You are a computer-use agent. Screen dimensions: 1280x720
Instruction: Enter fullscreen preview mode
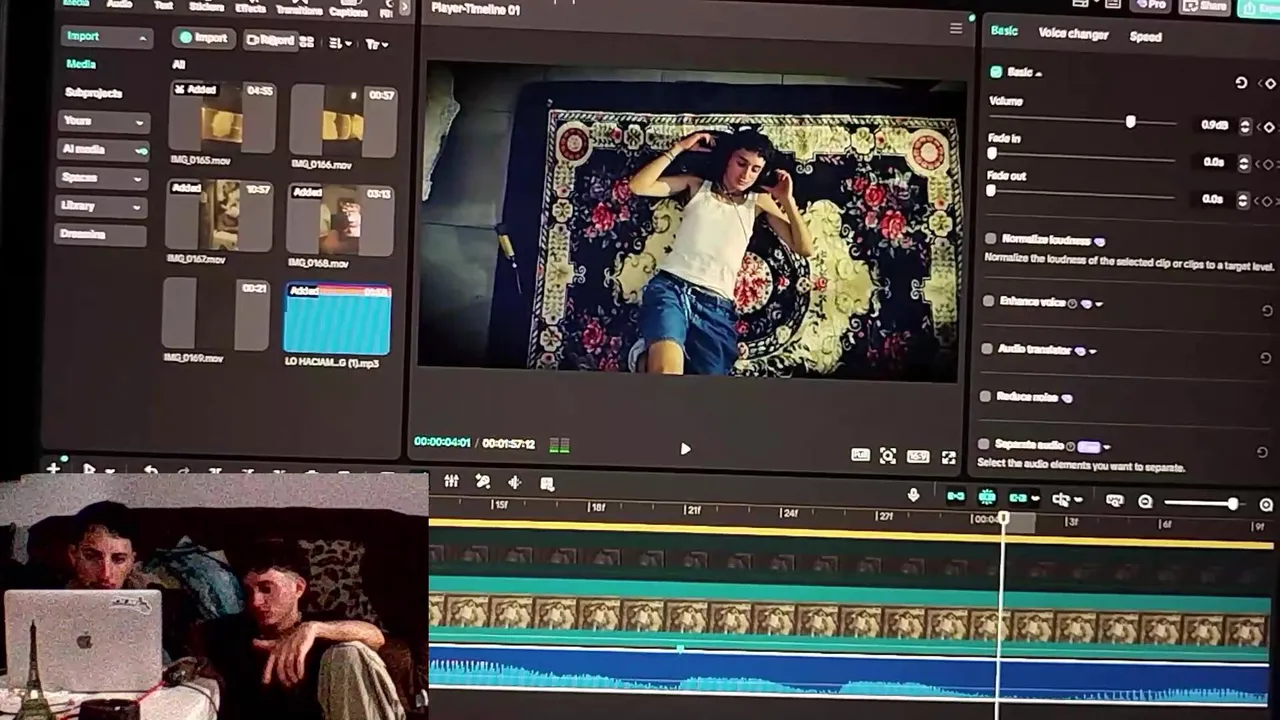point(948,458)
